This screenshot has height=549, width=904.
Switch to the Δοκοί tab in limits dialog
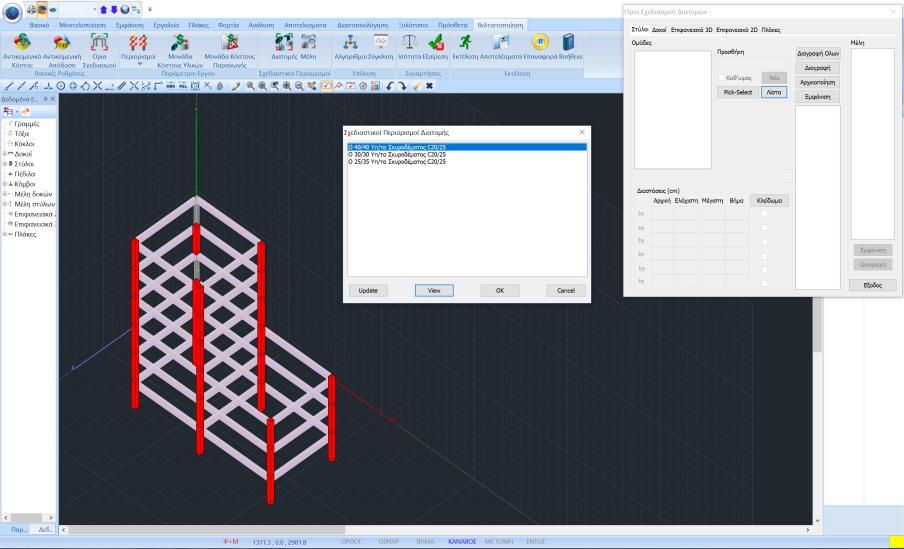click(x=659, y=29)
